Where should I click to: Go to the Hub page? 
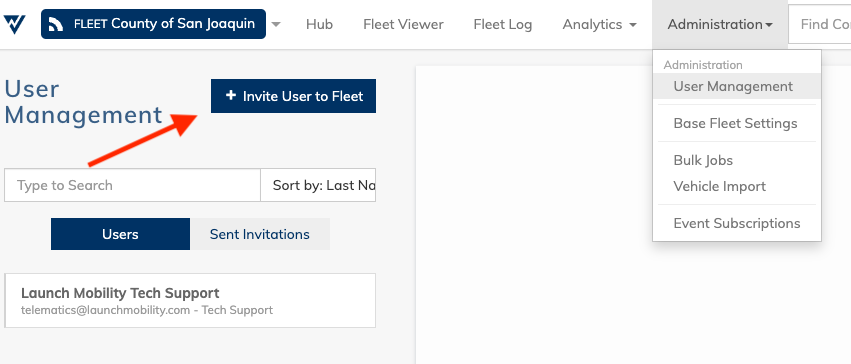pyautogui.click(x=319, y=24)
